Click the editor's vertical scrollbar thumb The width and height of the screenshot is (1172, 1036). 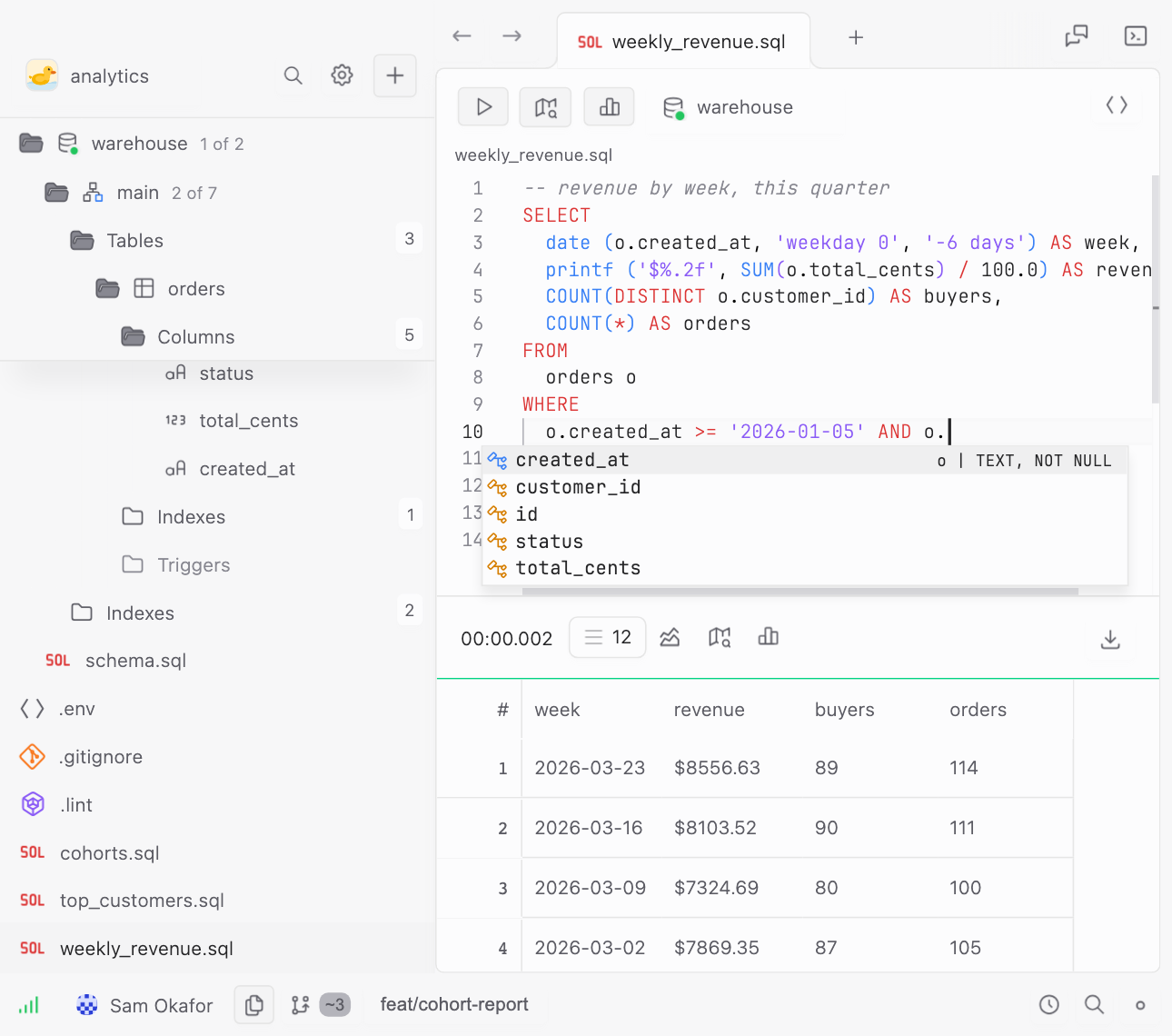click(x=1156, y=289)
